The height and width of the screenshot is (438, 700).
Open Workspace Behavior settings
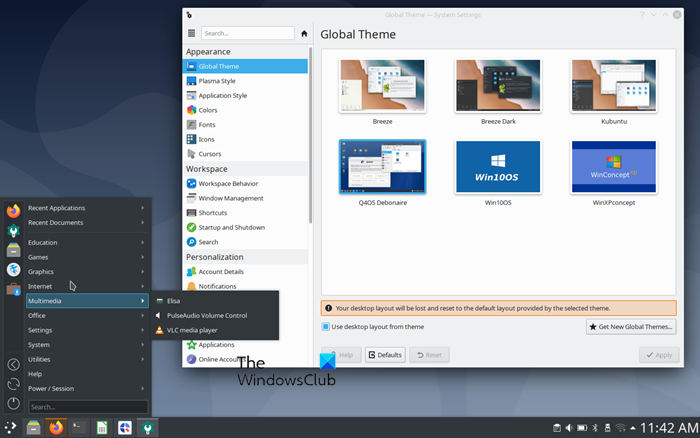[x=245, y=184]
